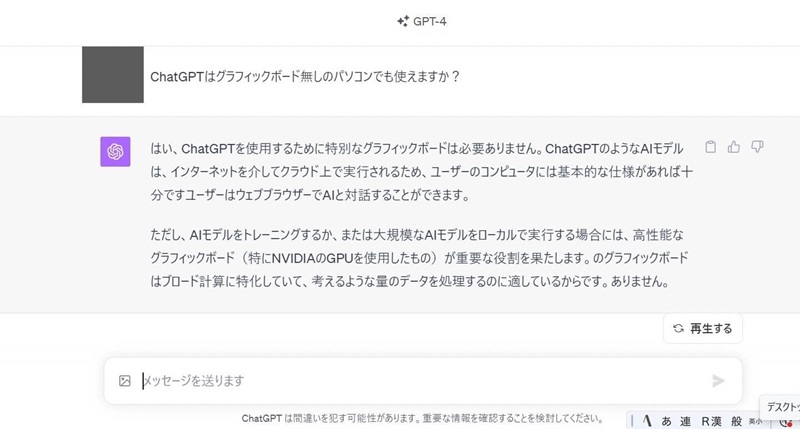
Task: Open the GPT-4 model label at top
Action: [x=430, y=21]
